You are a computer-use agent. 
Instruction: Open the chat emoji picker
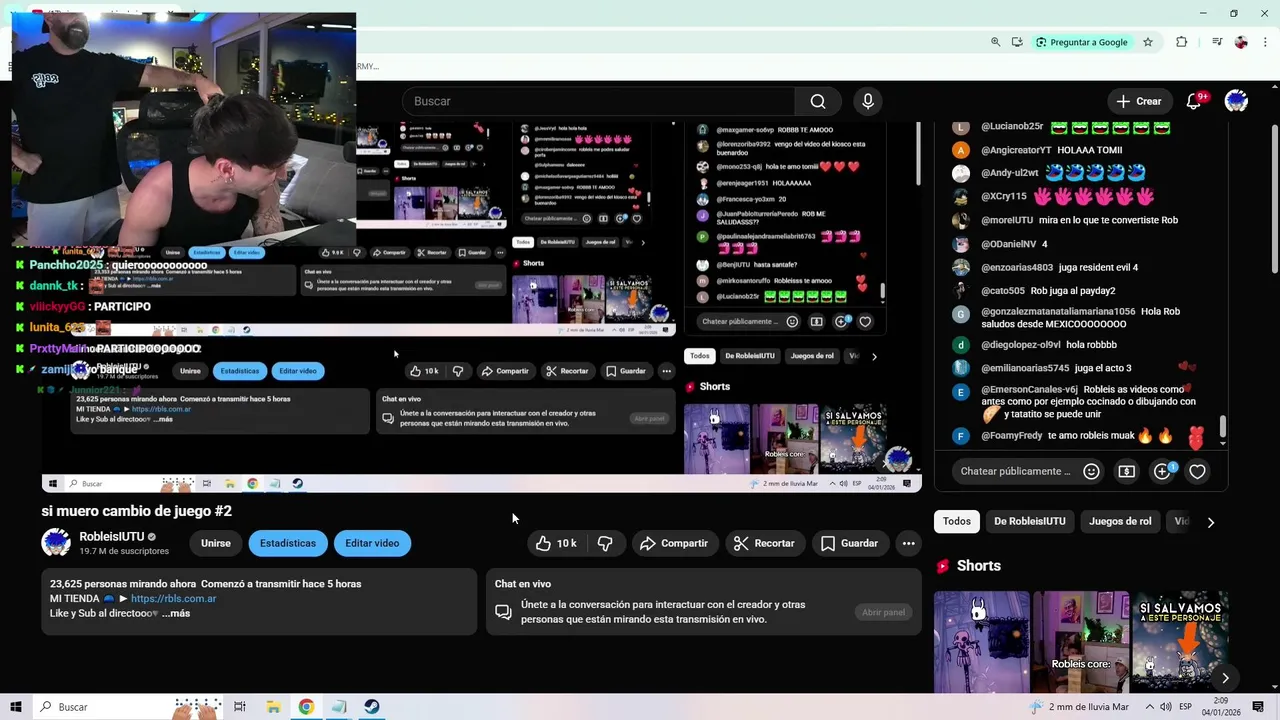pyautogui.click(x=1092, y=471)
